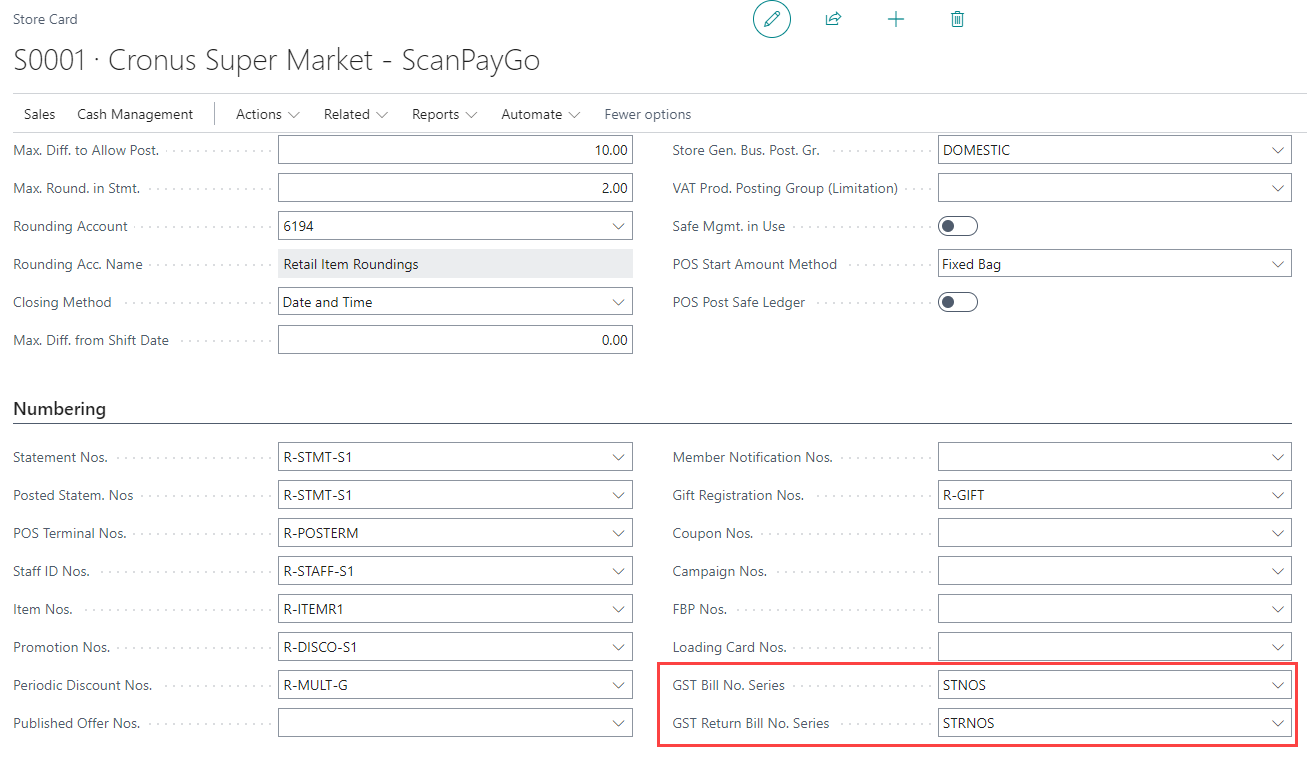
Task: Create new record with plus icon
Action: click(x=896, y=19)
